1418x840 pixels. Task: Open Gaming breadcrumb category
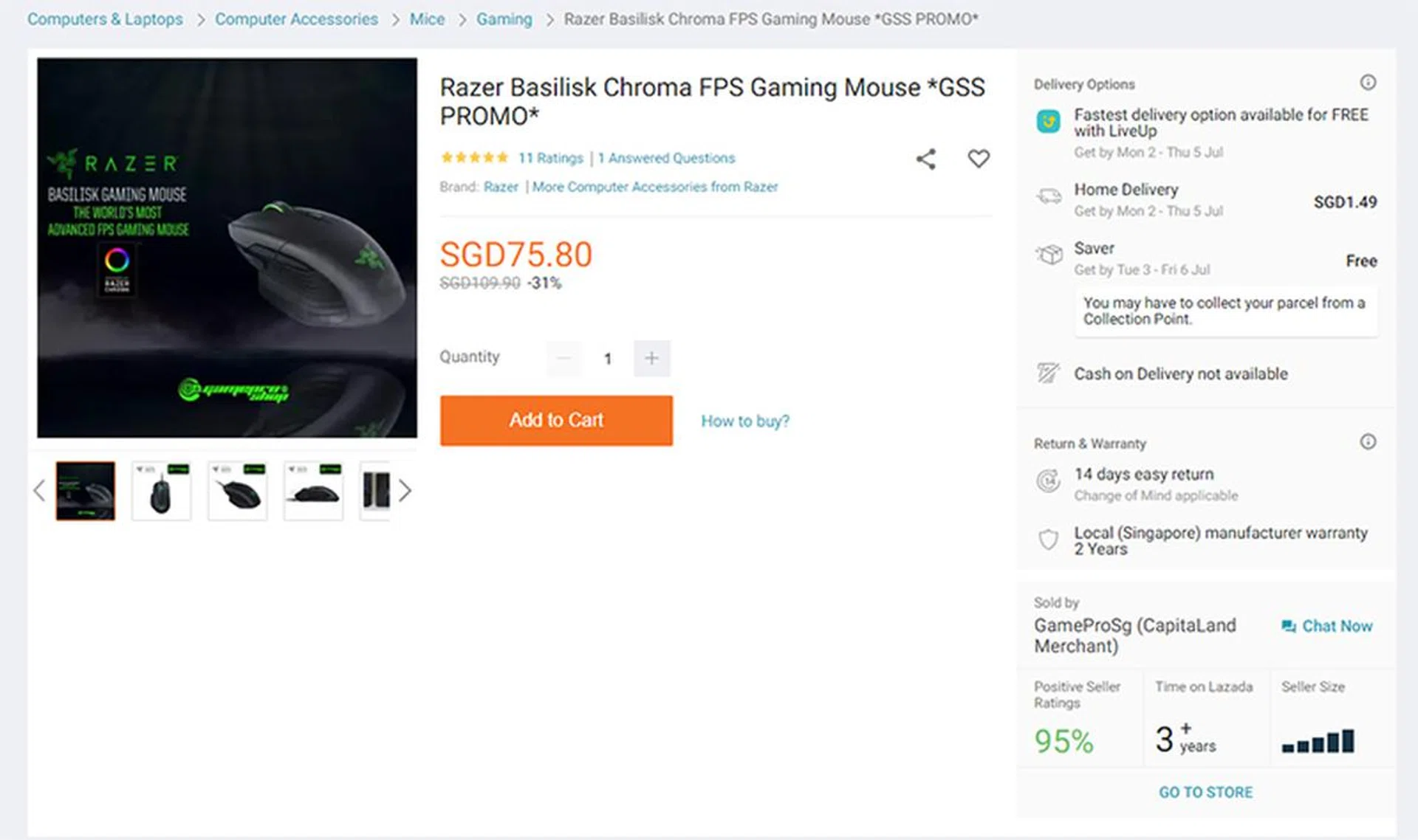tap(504, 19)
